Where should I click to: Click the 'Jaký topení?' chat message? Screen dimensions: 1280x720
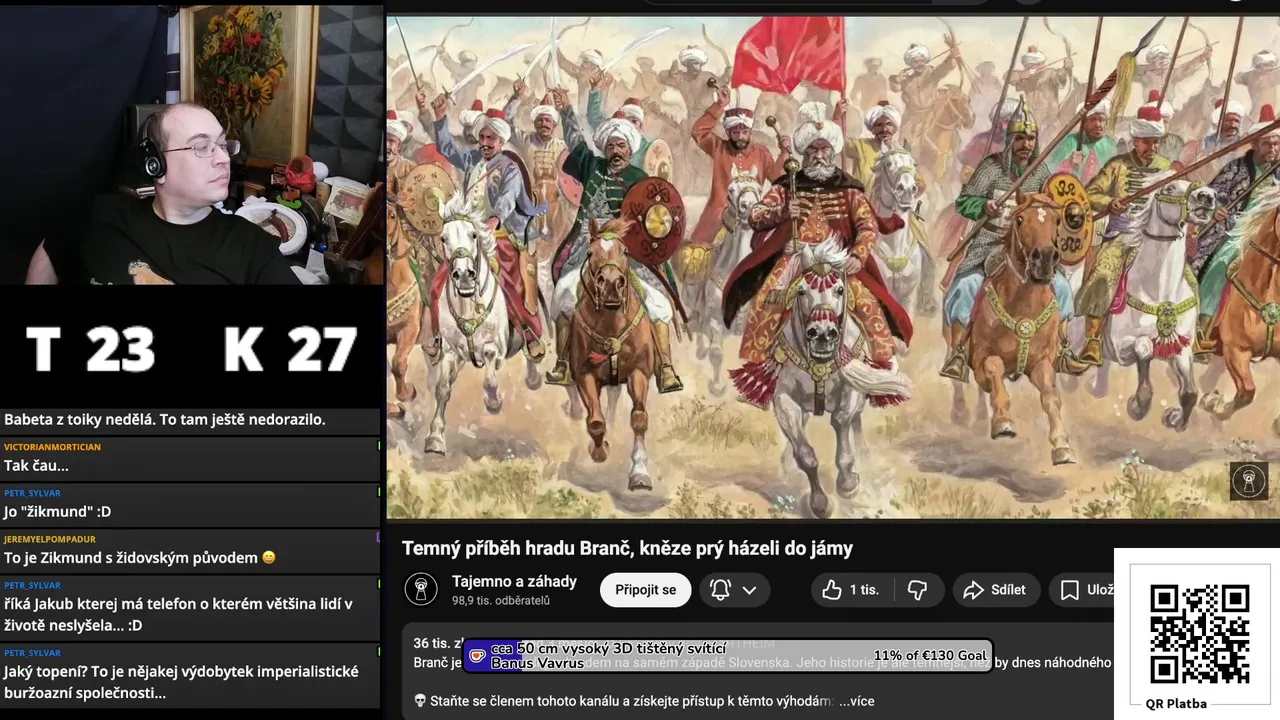click(181, 682)
